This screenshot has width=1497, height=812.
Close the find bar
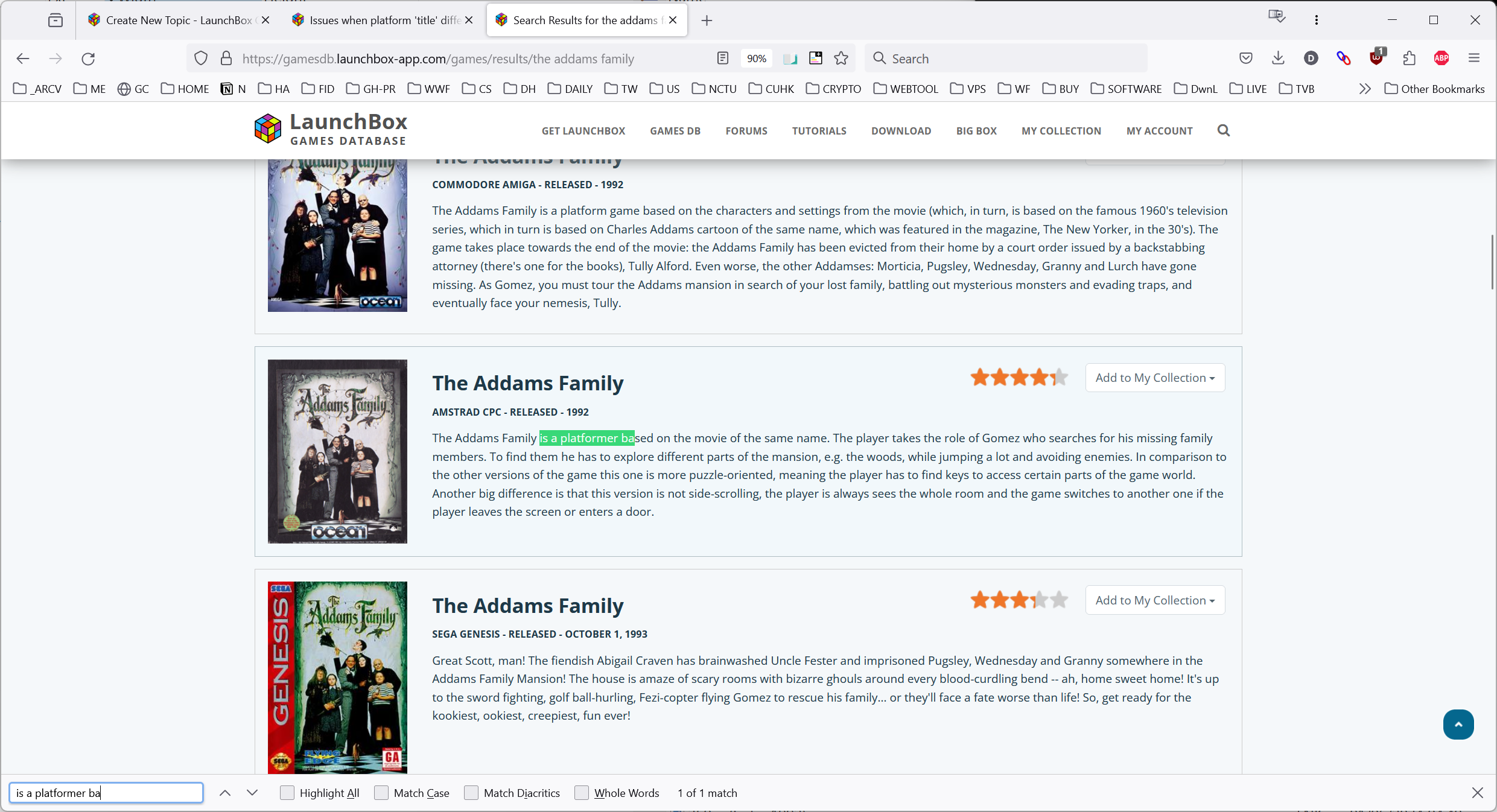(x=1477, y=793)
